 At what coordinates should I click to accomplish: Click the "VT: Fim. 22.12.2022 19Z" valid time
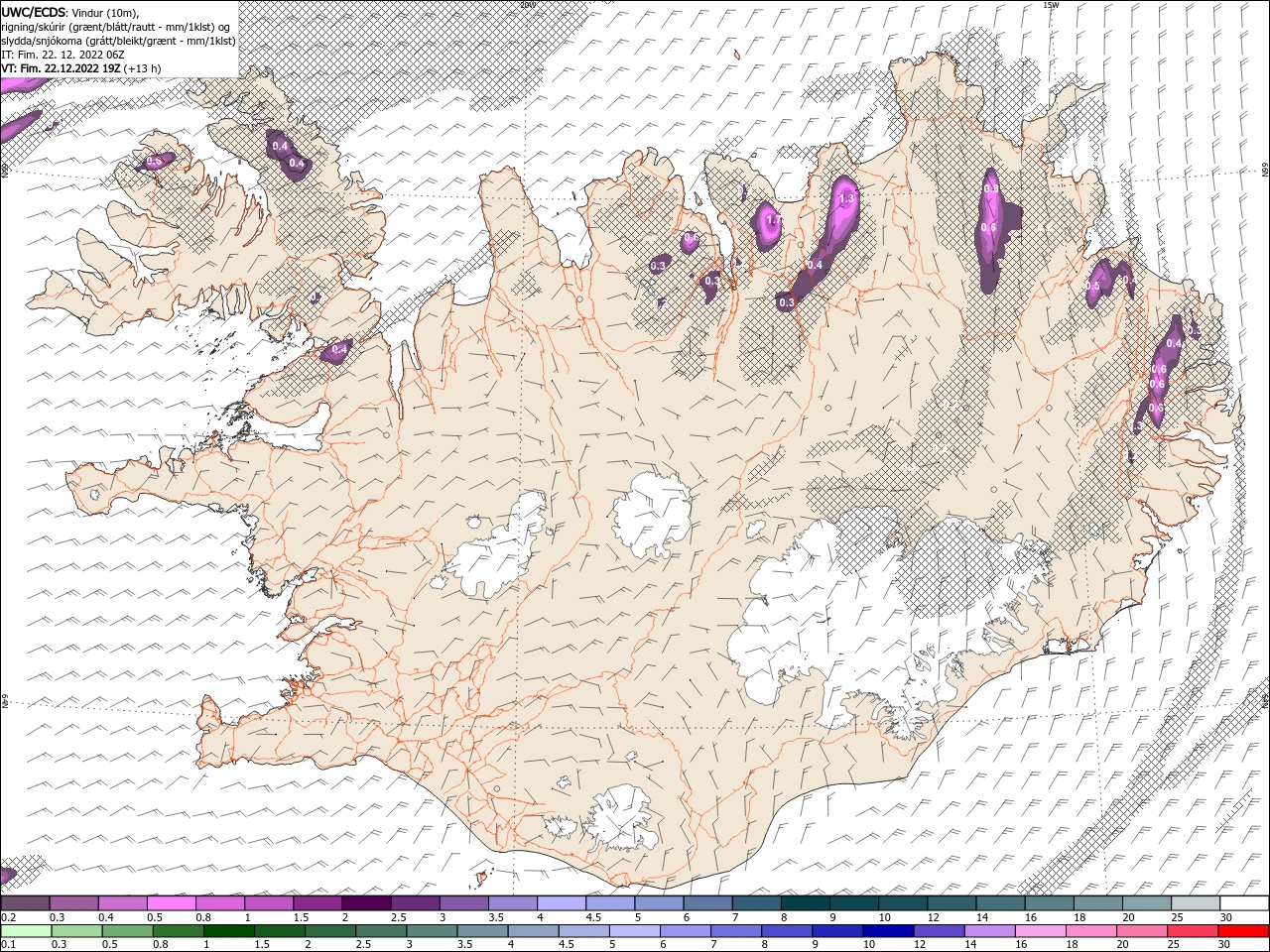coord(61,68)
